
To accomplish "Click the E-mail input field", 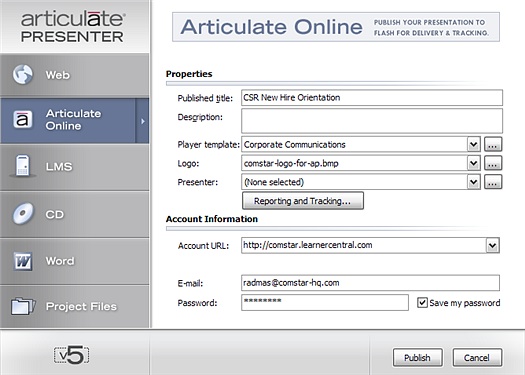I will tap(370, 283).
